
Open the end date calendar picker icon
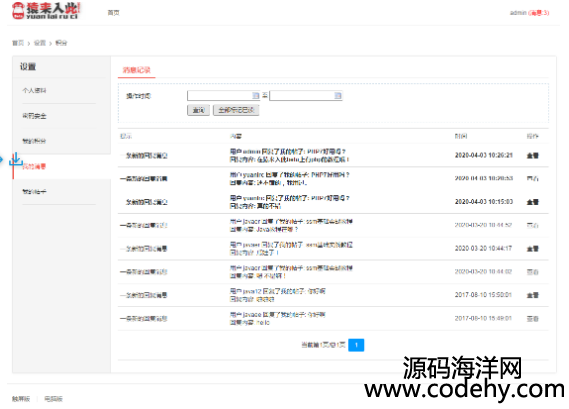click(x=337, y=95)
